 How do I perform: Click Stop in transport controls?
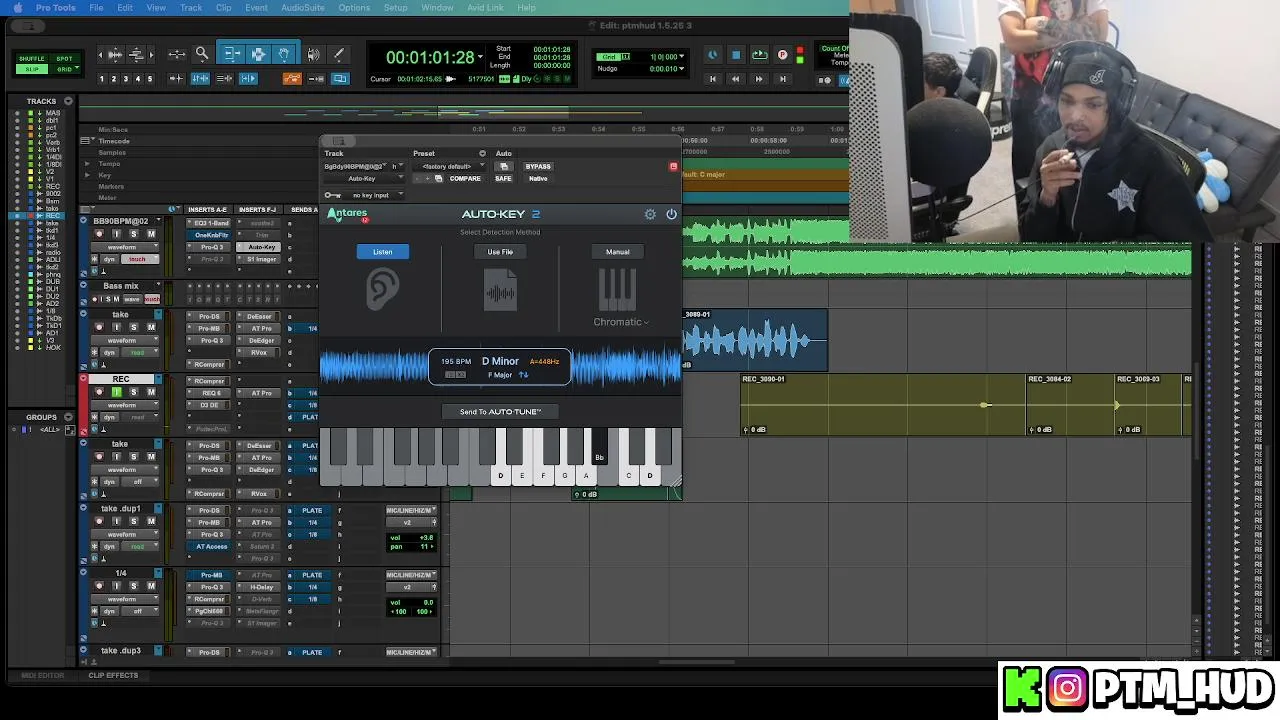pos(736,55)
